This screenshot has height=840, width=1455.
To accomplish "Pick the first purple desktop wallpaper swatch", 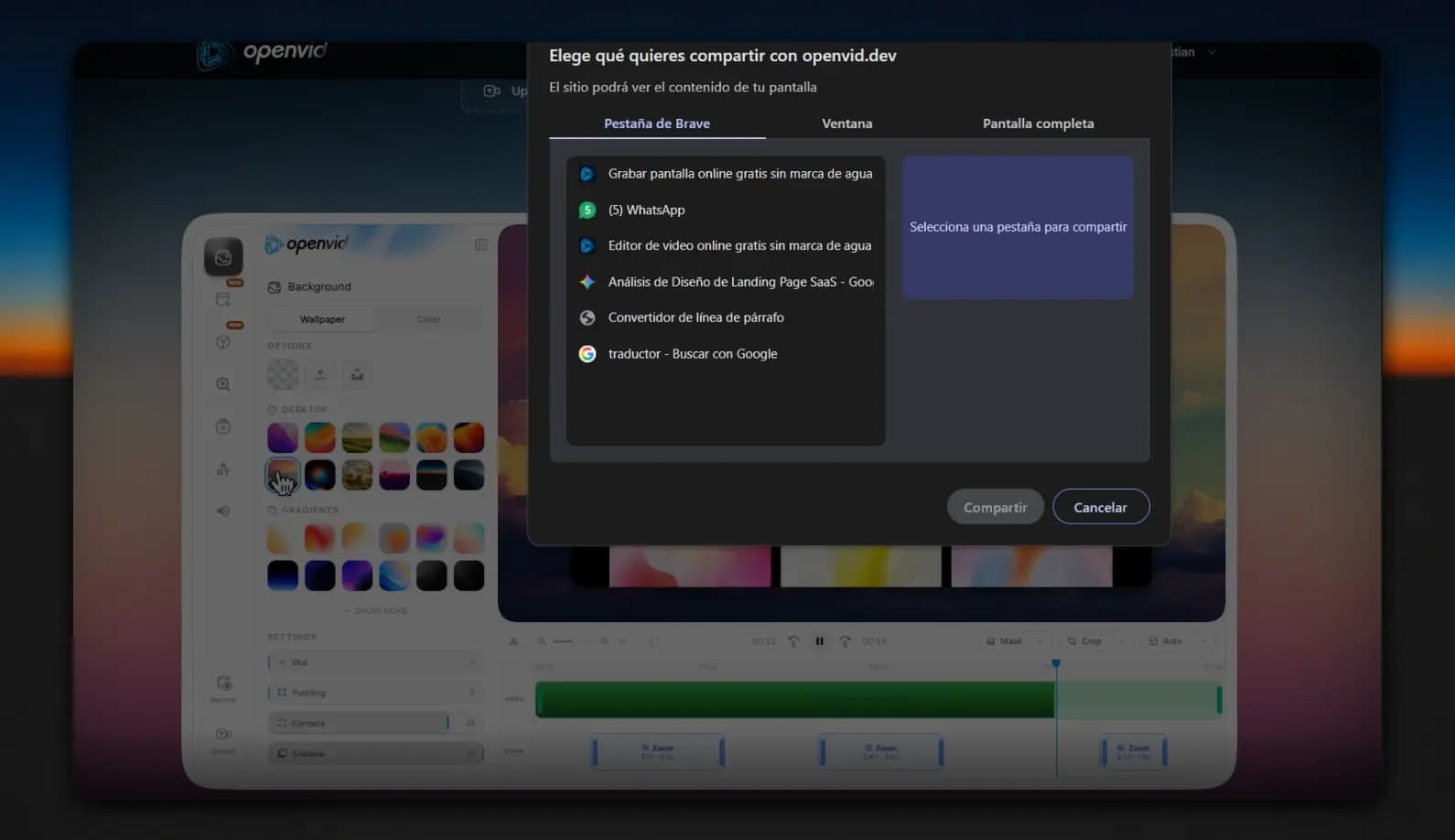I will click(x=283, y=437).
